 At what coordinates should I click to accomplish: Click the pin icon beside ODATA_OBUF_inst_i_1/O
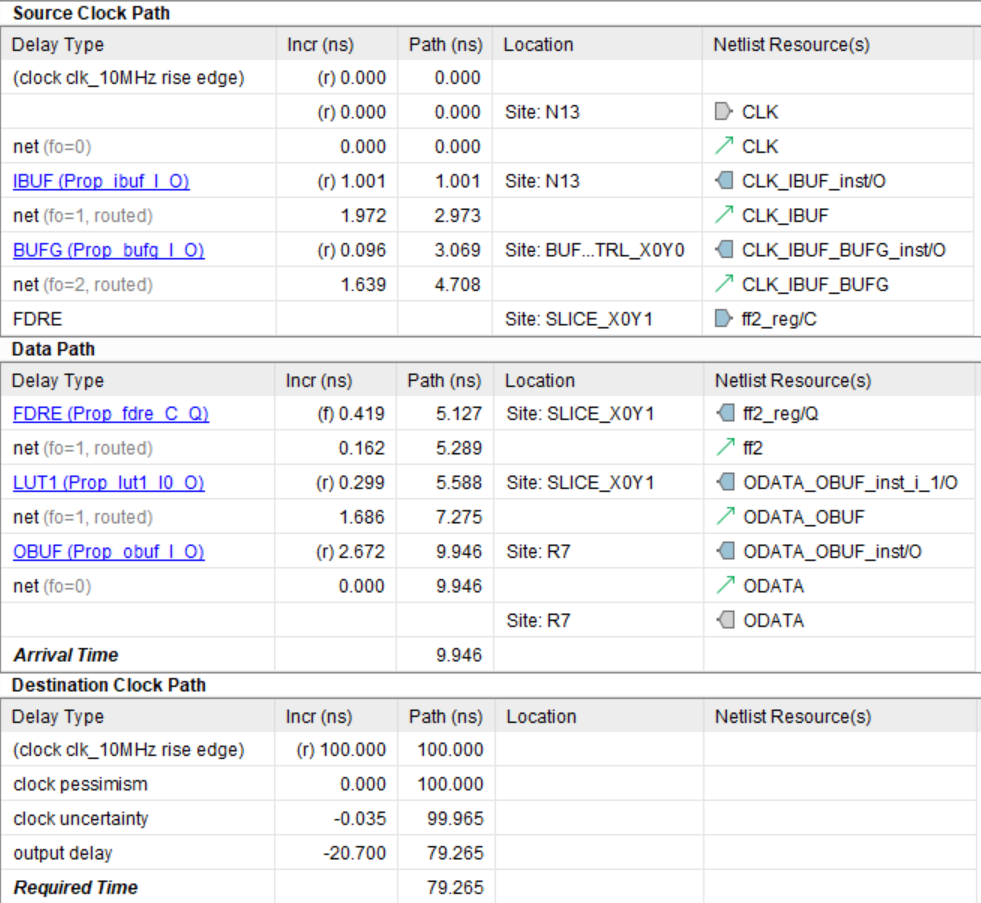tap(724, 483)
